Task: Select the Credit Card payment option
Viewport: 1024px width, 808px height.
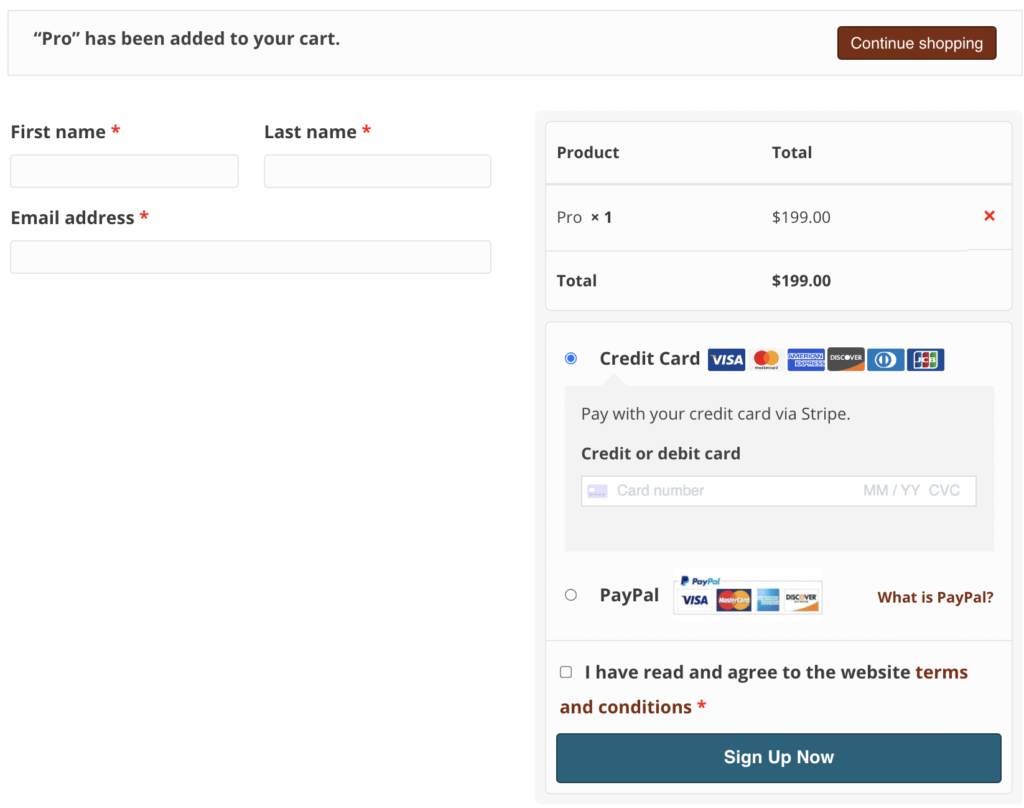Action: pos(571,358)
